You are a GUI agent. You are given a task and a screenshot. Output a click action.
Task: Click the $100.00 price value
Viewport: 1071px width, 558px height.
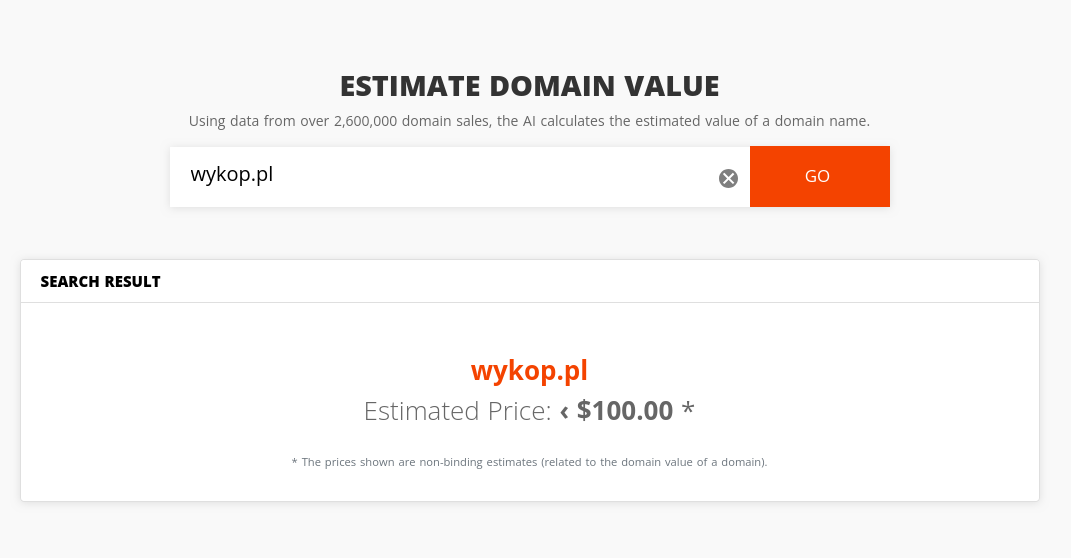coord(624,411)
